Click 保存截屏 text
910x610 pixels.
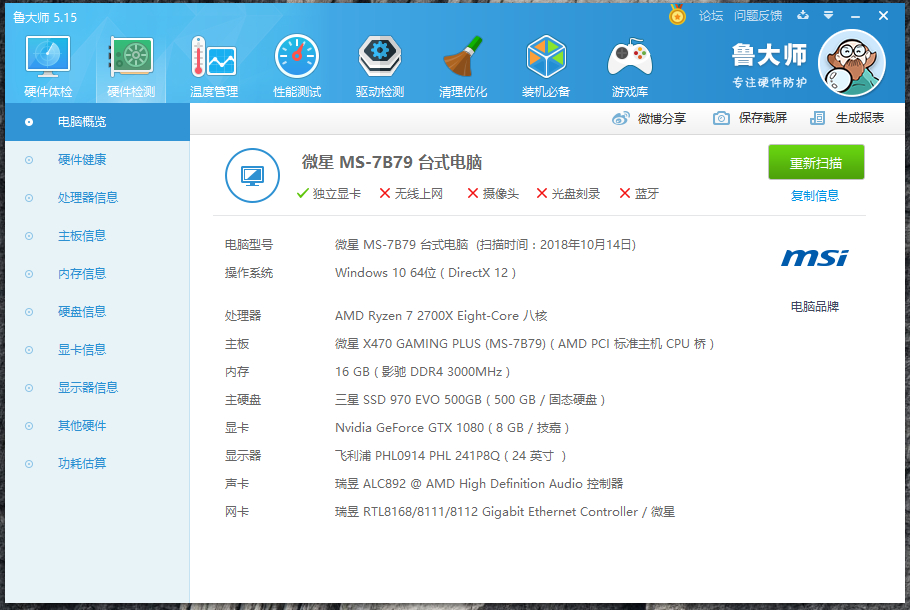click(763, 118)
